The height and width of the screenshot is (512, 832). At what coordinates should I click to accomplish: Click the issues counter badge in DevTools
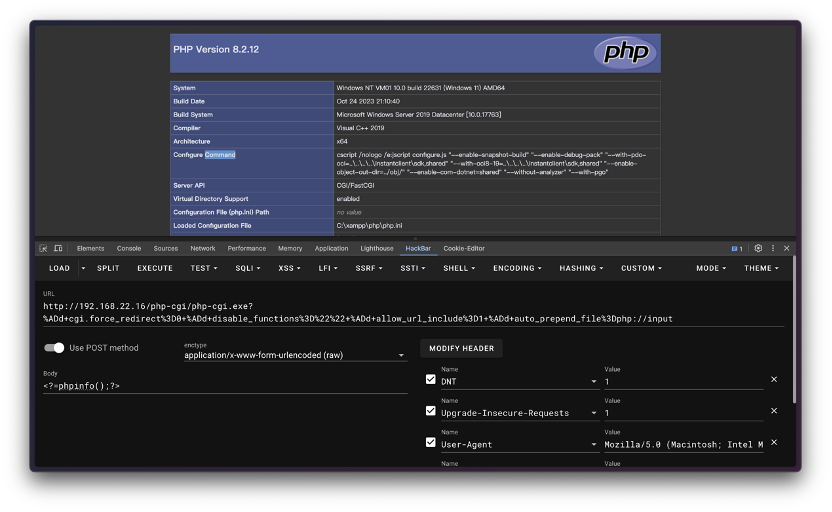click(737, 248)
